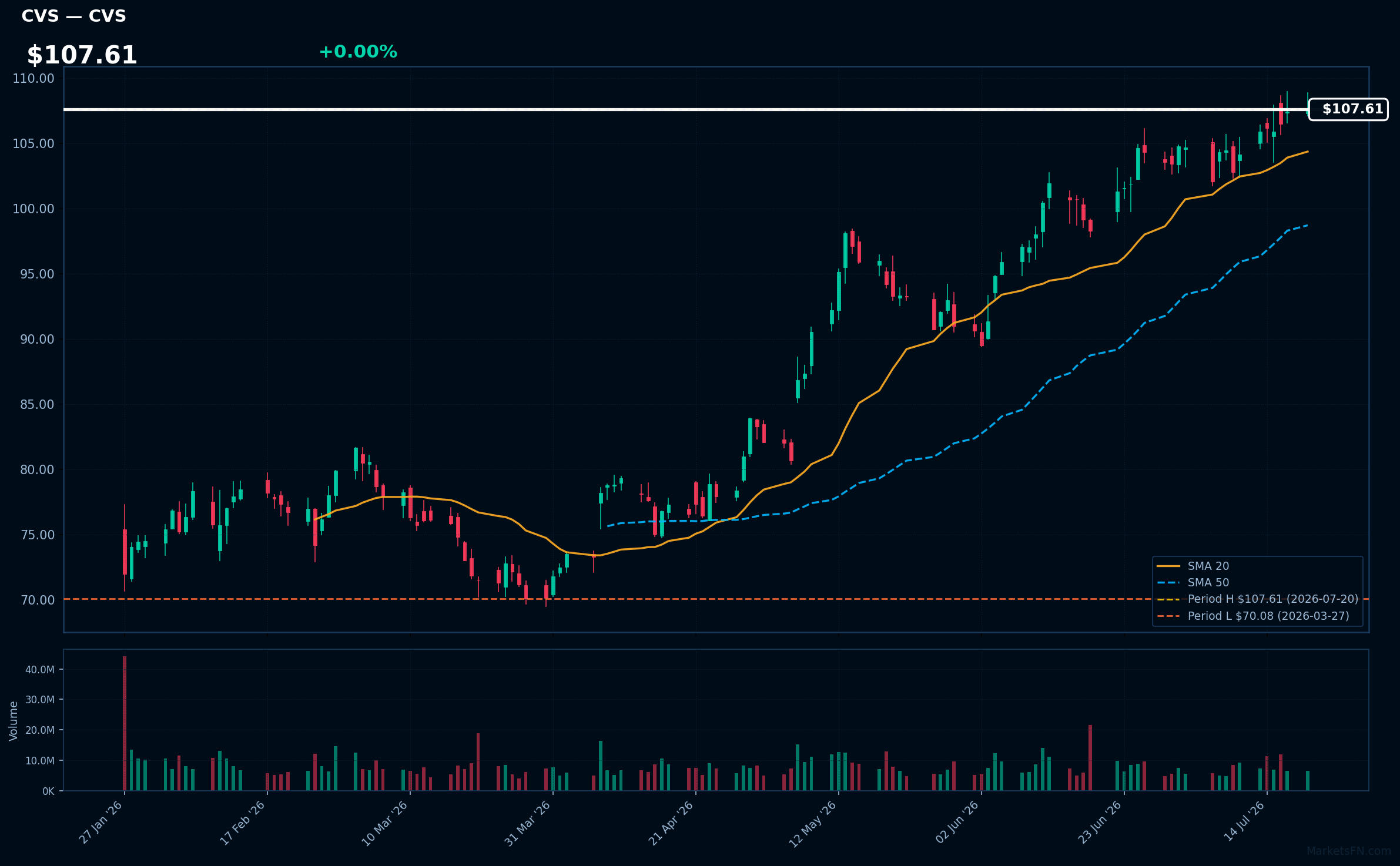Click the 0K volume axis label
Screen dimensions: 1400x866
coord(48,791)
